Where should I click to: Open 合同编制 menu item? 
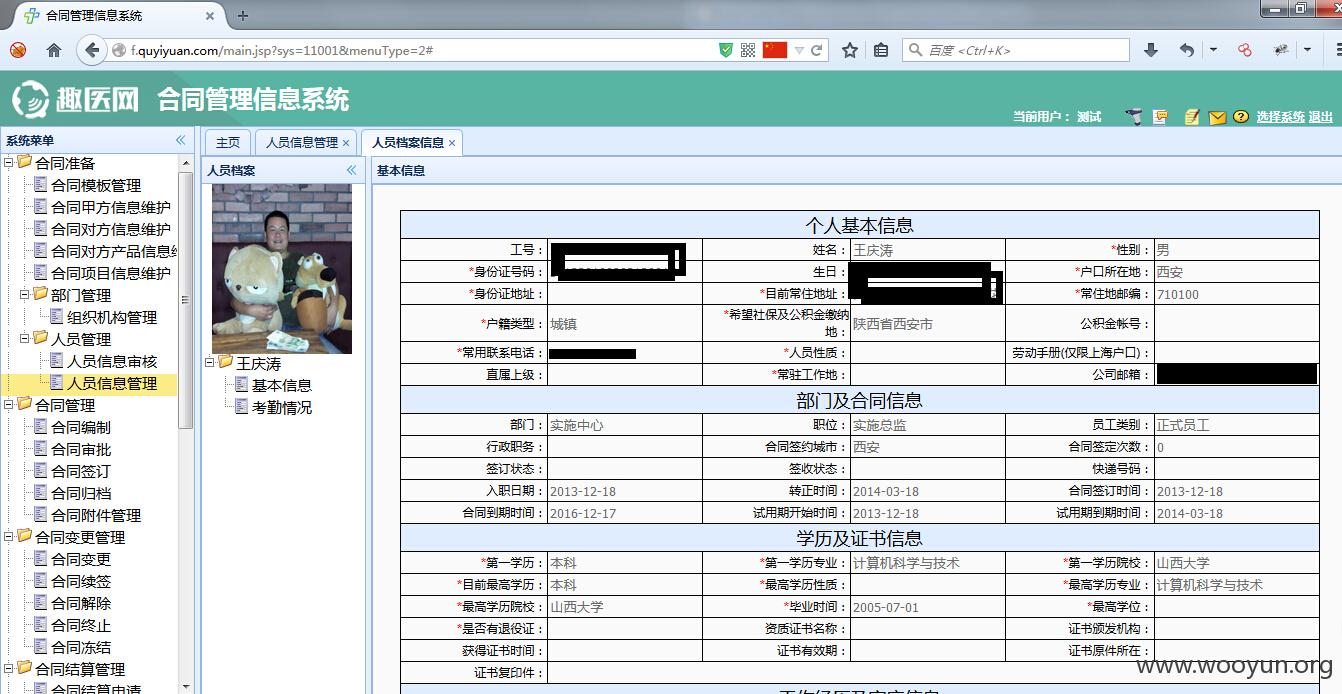click(x=81, y=427)
